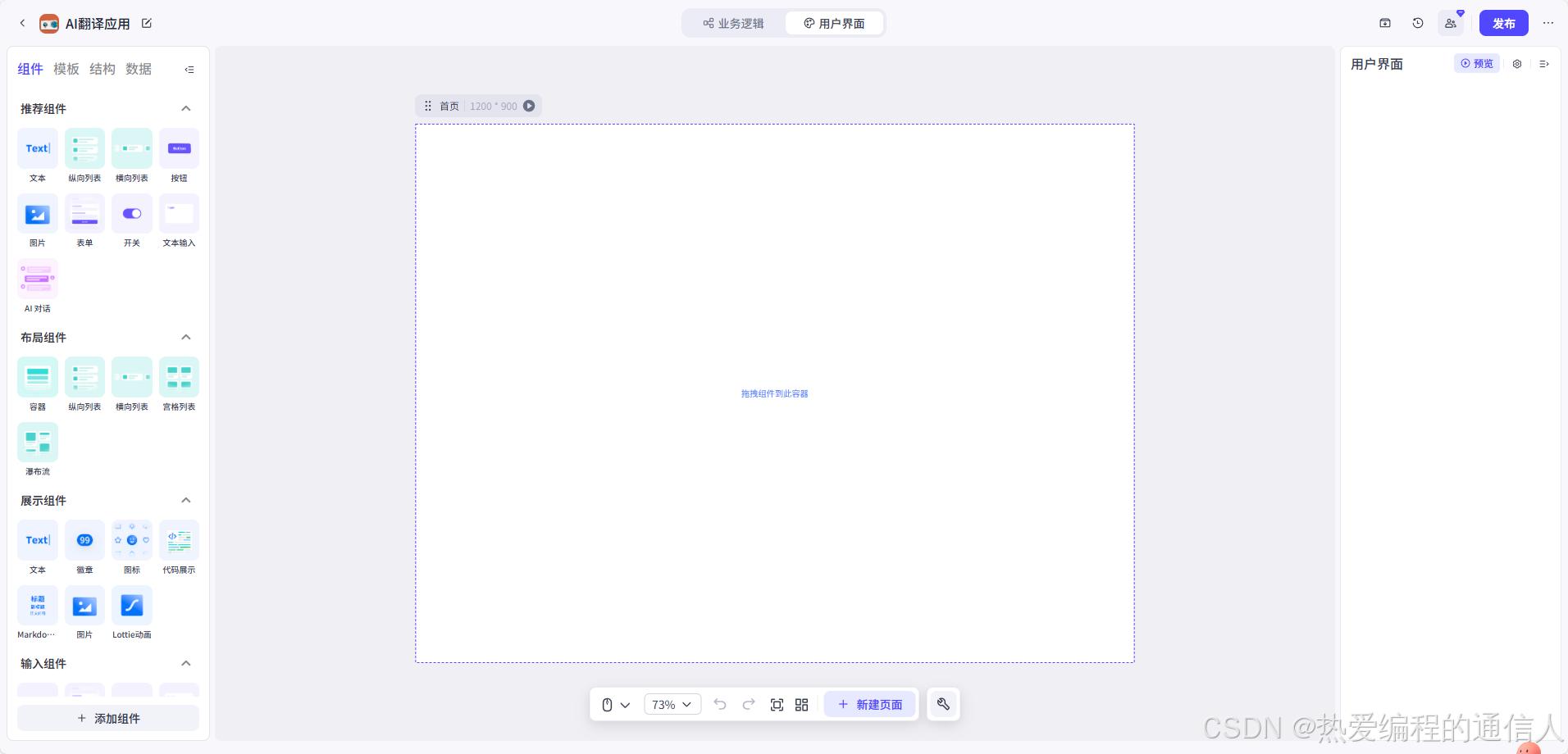This screenshot has width=1568, height=754.
Task: Click the 预览 preview button
Action: click(1477, 63)
